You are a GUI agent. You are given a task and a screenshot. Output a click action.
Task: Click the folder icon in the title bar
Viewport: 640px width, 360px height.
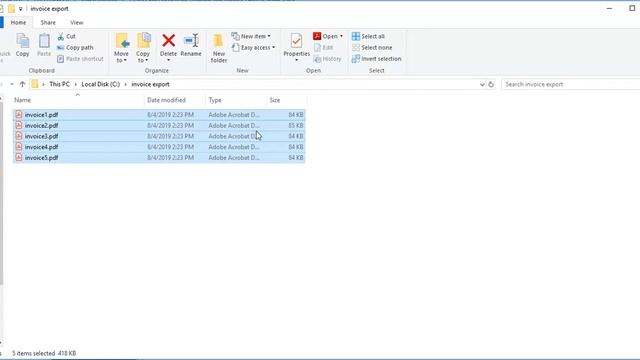click(x=11, y=8)
